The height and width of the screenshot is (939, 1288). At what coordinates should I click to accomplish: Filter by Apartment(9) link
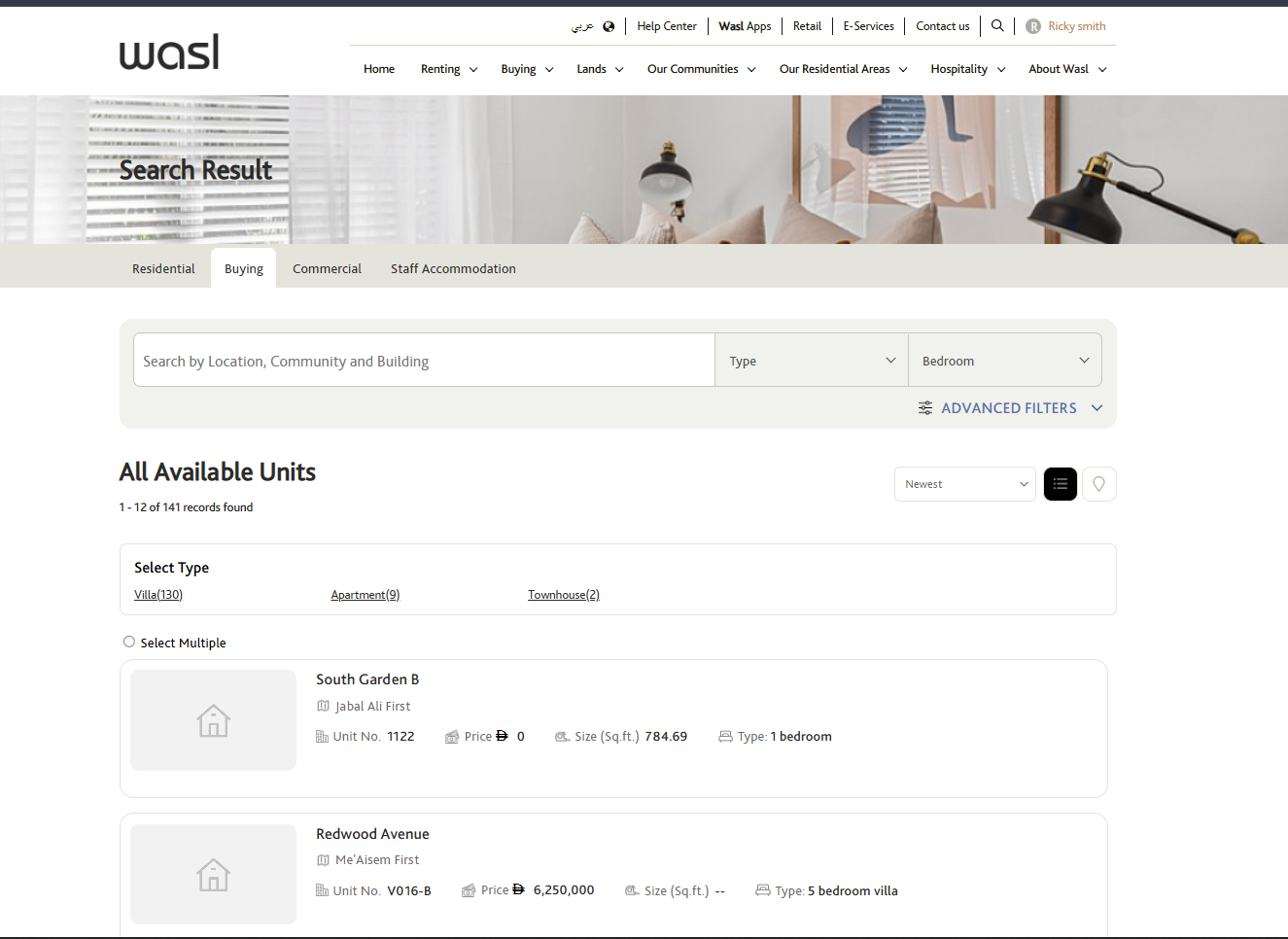(366, 595)
